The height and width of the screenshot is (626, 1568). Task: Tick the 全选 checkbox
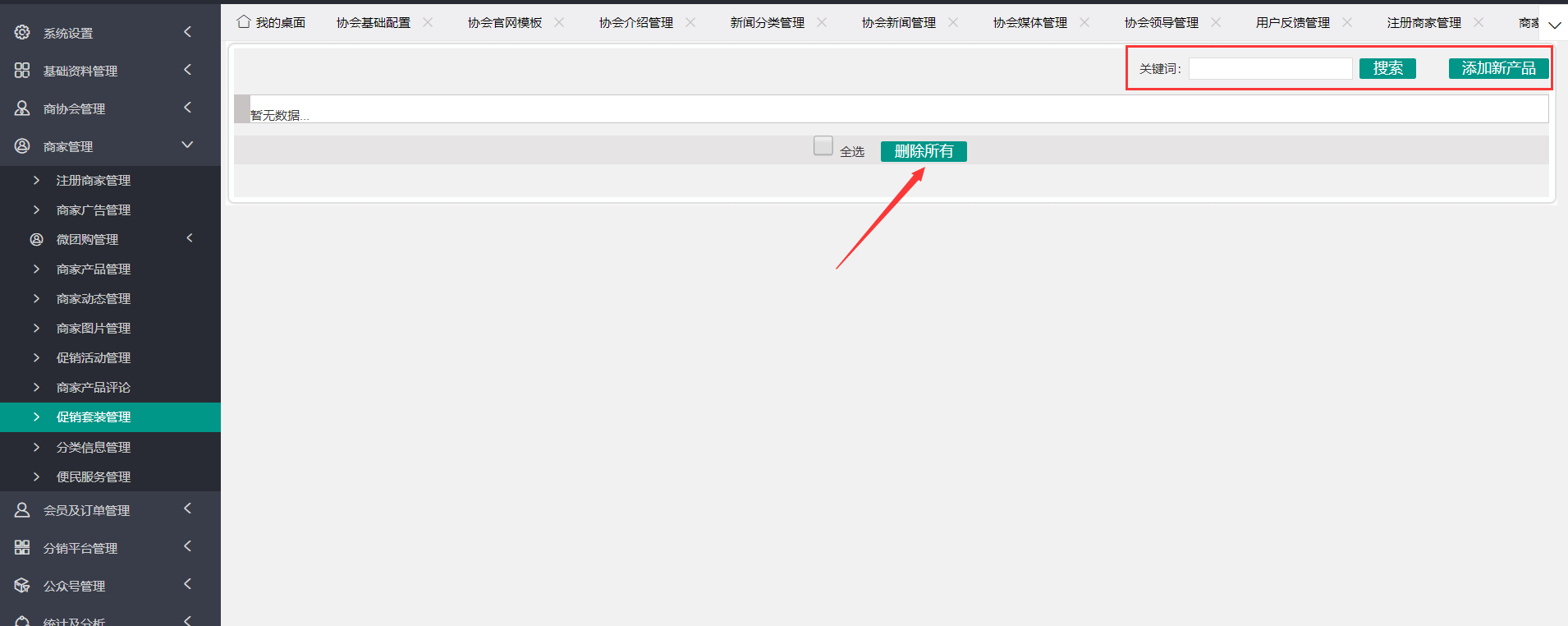tap(823, 145)
